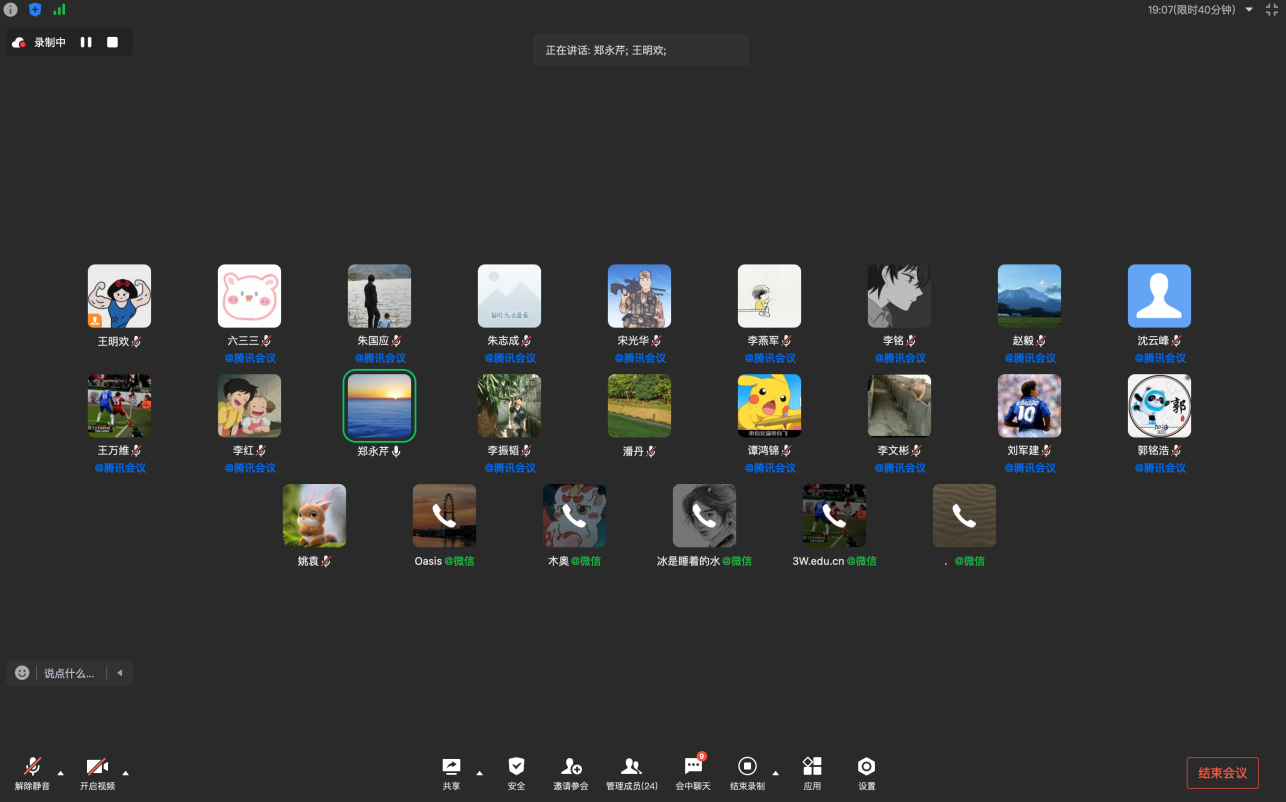Open the Share screen (共享) tool
Viewport: 1286px width, 802px height.
451,767
